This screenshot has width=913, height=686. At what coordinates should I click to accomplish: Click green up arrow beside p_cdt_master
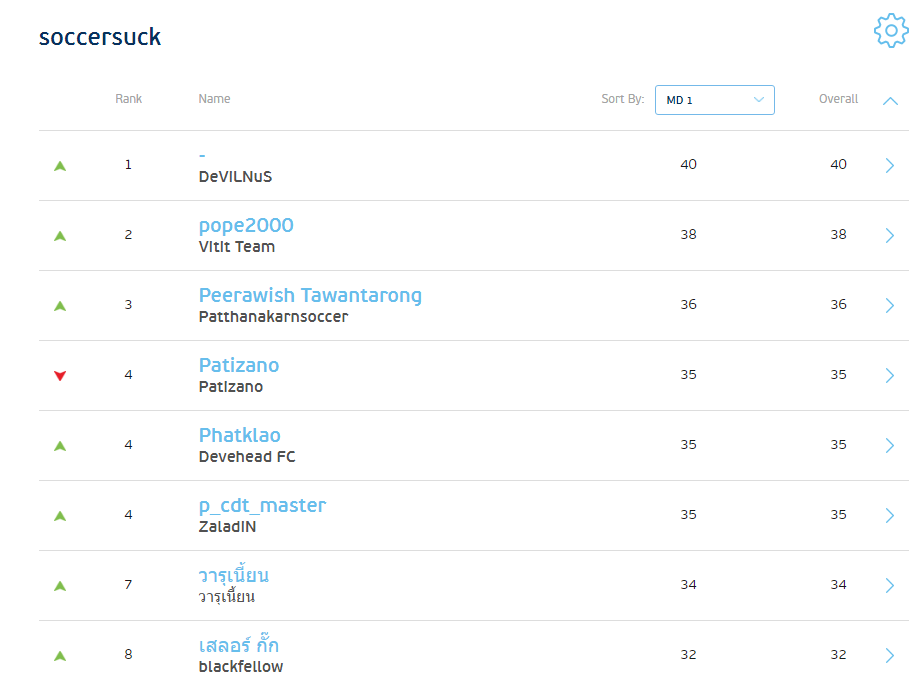[60, 516]
